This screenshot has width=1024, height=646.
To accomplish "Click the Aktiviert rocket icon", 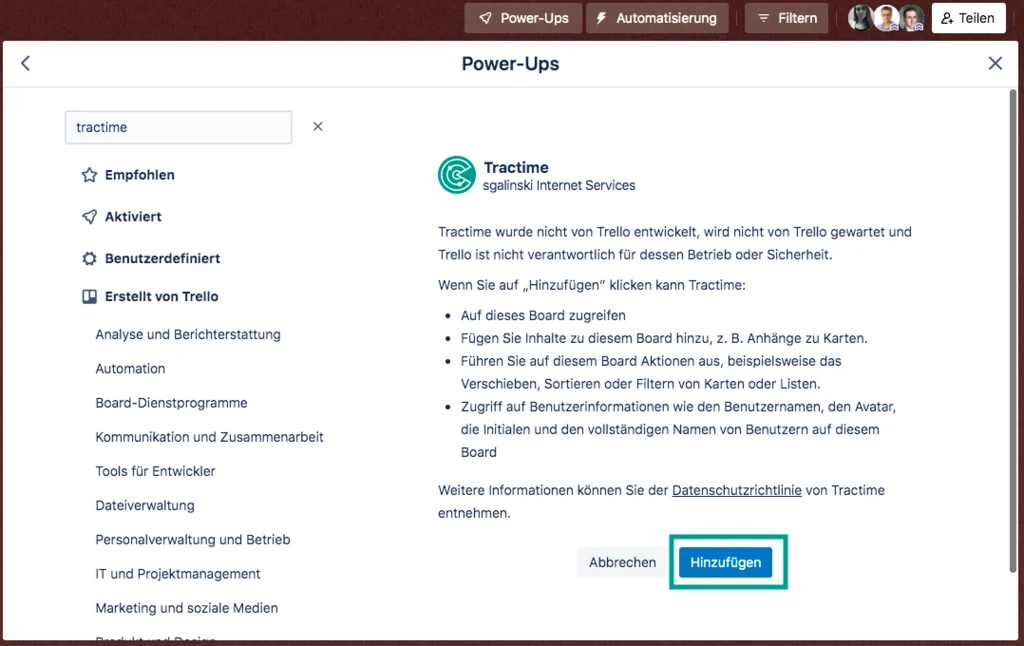I will (88, 216).
